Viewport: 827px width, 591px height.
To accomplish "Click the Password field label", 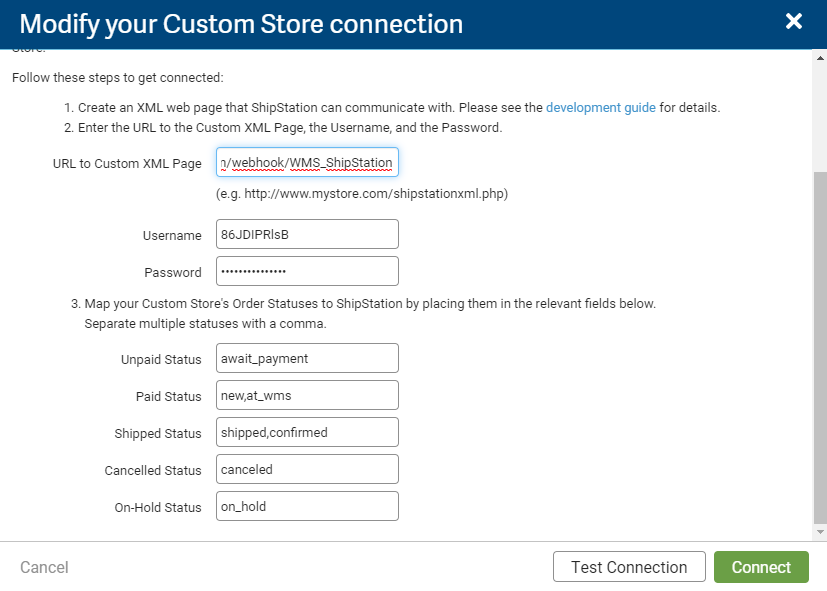I will (172, 272).
